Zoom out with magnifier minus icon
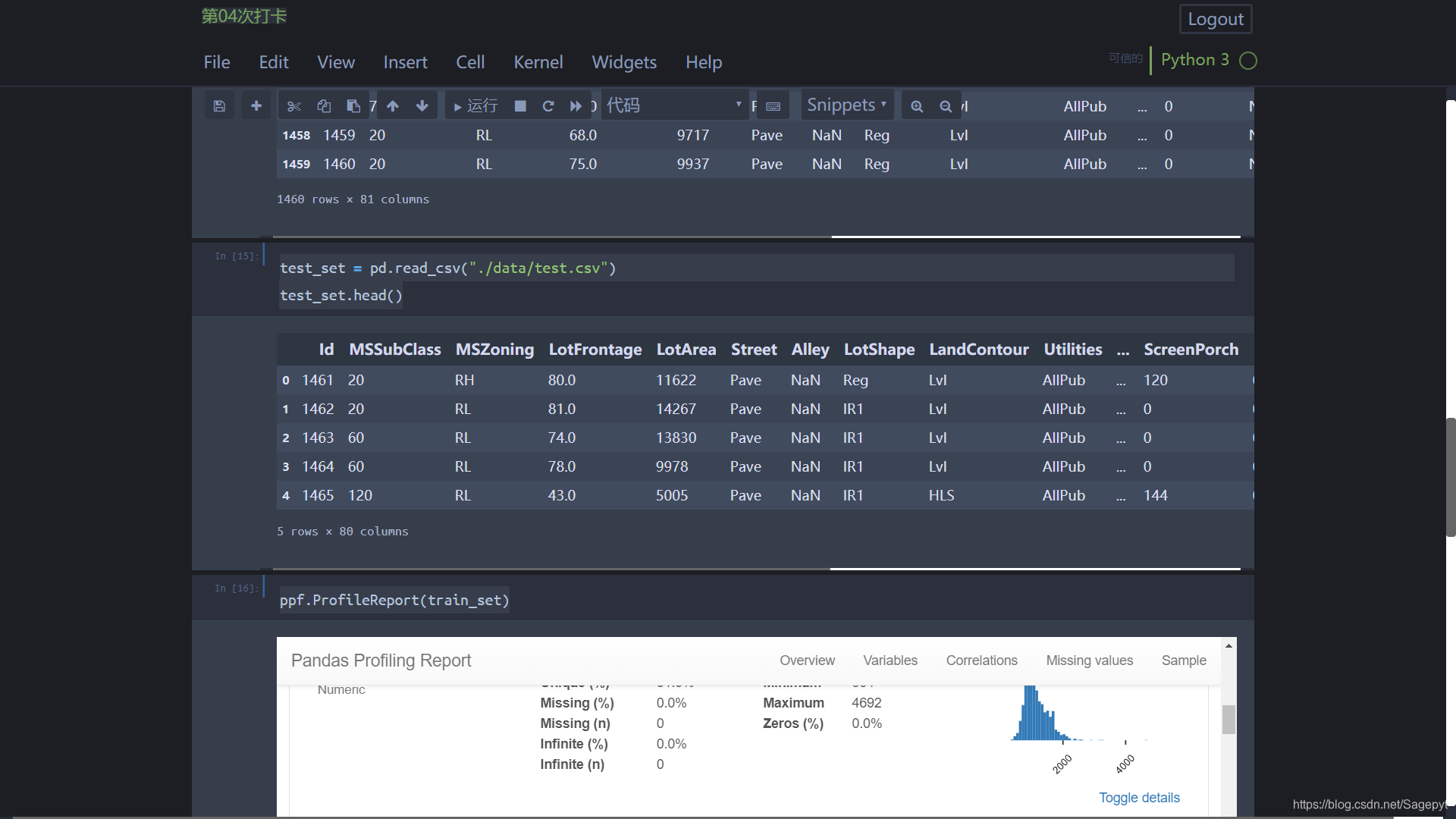 pyautogui.click(x=946, y=105)
